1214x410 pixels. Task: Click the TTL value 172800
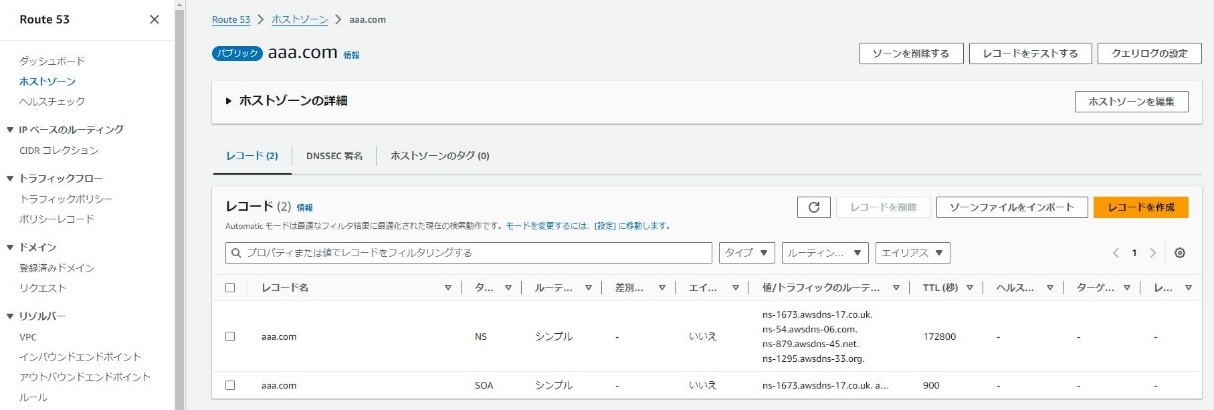tap(941, 337)
